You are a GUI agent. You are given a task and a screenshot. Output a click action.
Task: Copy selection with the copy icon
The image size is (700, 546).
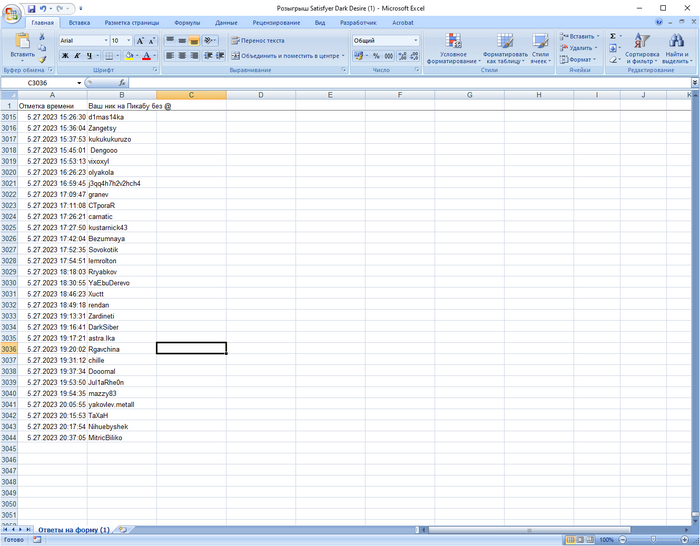click(x=42, y=48)
